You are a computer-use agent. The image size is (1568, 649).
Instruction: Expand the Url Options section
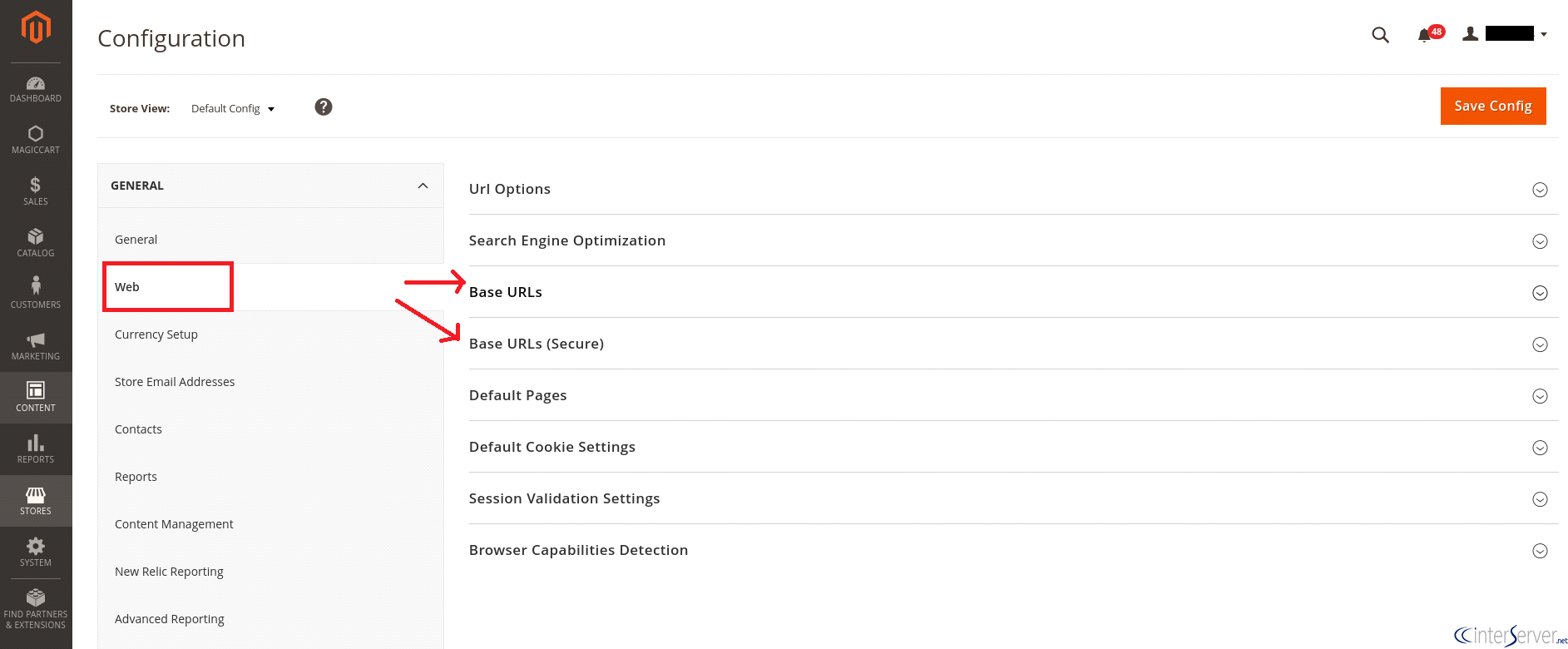(x=1013, y=189)
